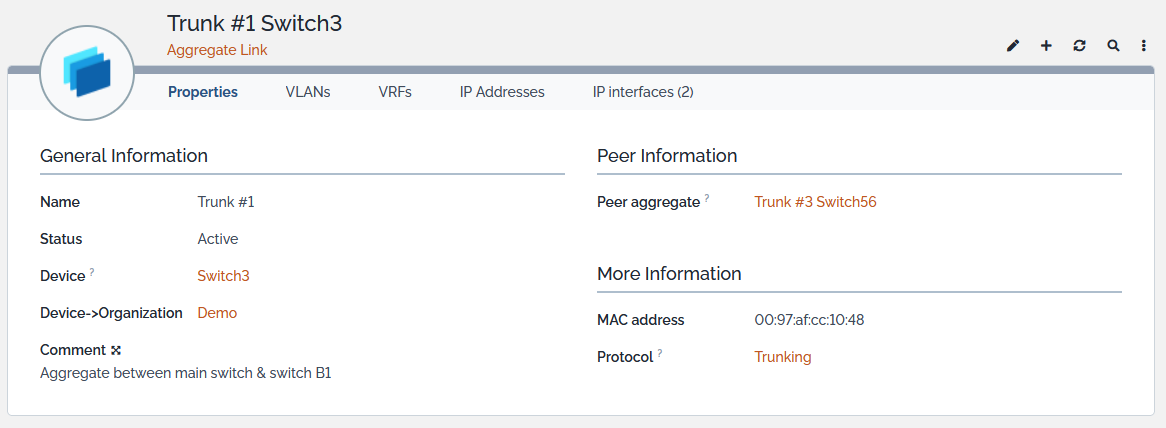Show the IP interfaces (2) tab

[643, 92]
